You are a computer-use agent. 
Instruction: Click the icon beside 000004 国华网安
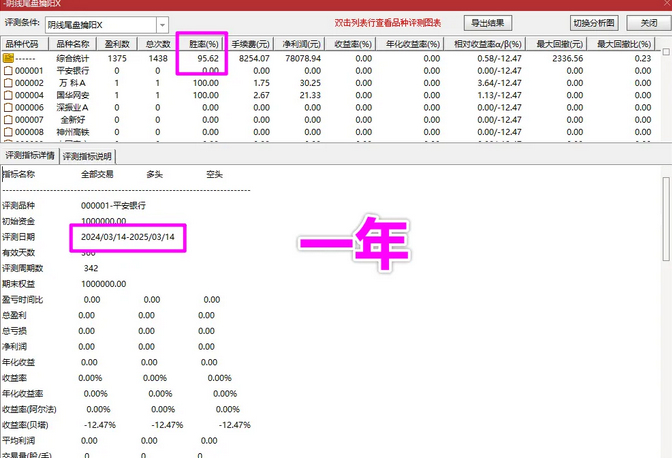(8, 95)
